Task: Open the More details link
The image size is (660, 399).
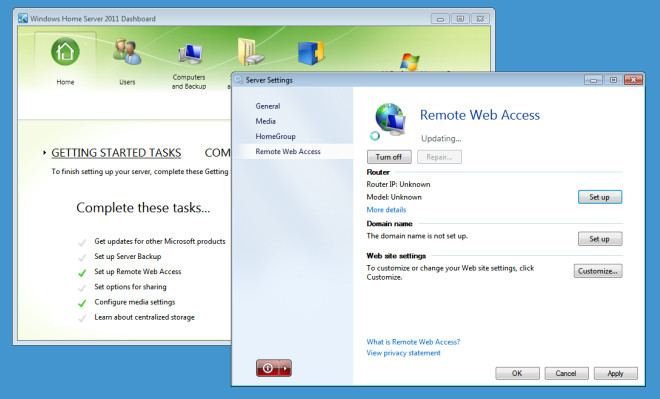Action: point(386,210)
